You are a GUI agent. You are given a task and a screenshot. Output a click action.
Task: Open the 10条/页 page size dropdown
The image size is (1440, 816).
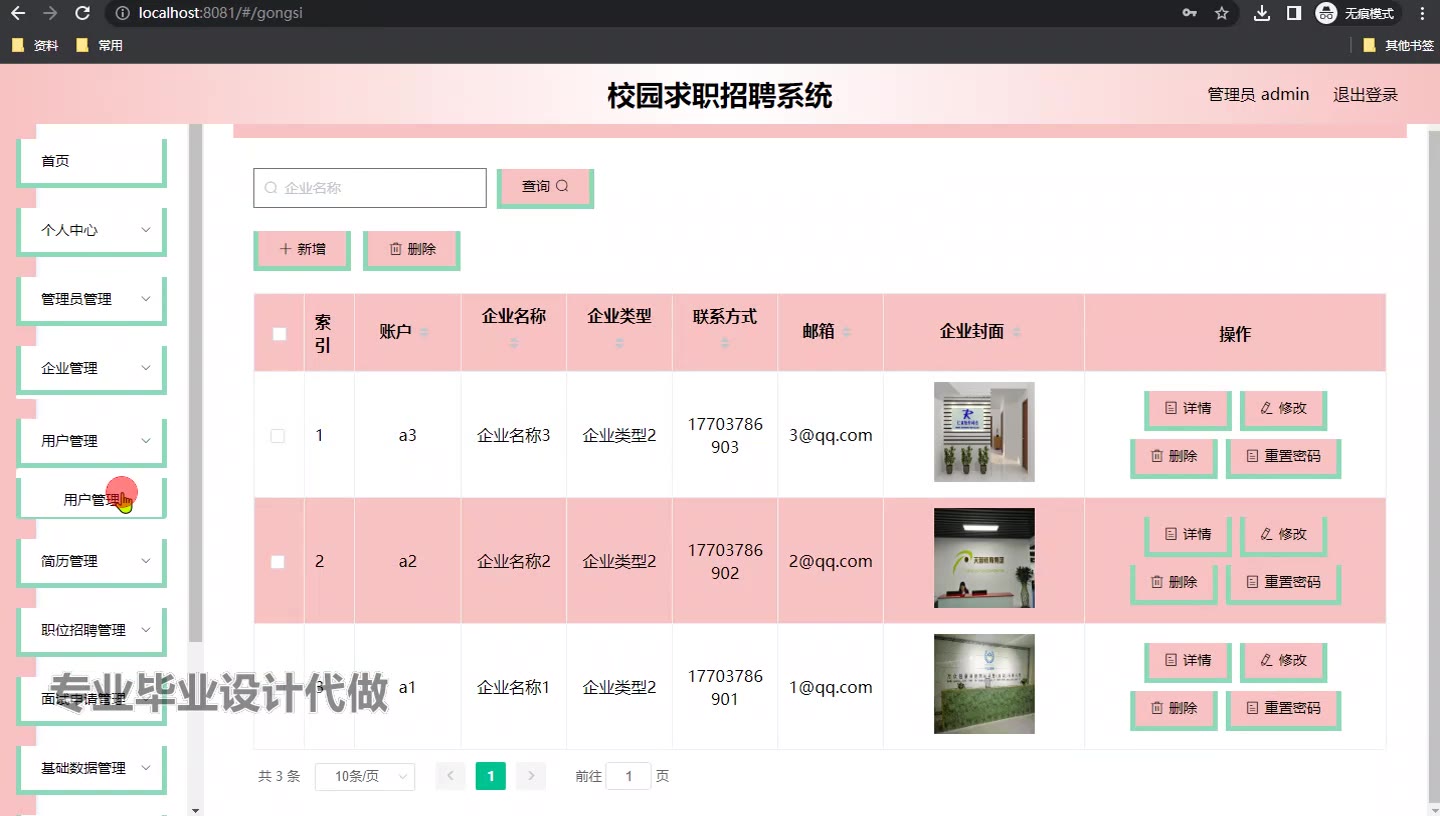[365, 777]
